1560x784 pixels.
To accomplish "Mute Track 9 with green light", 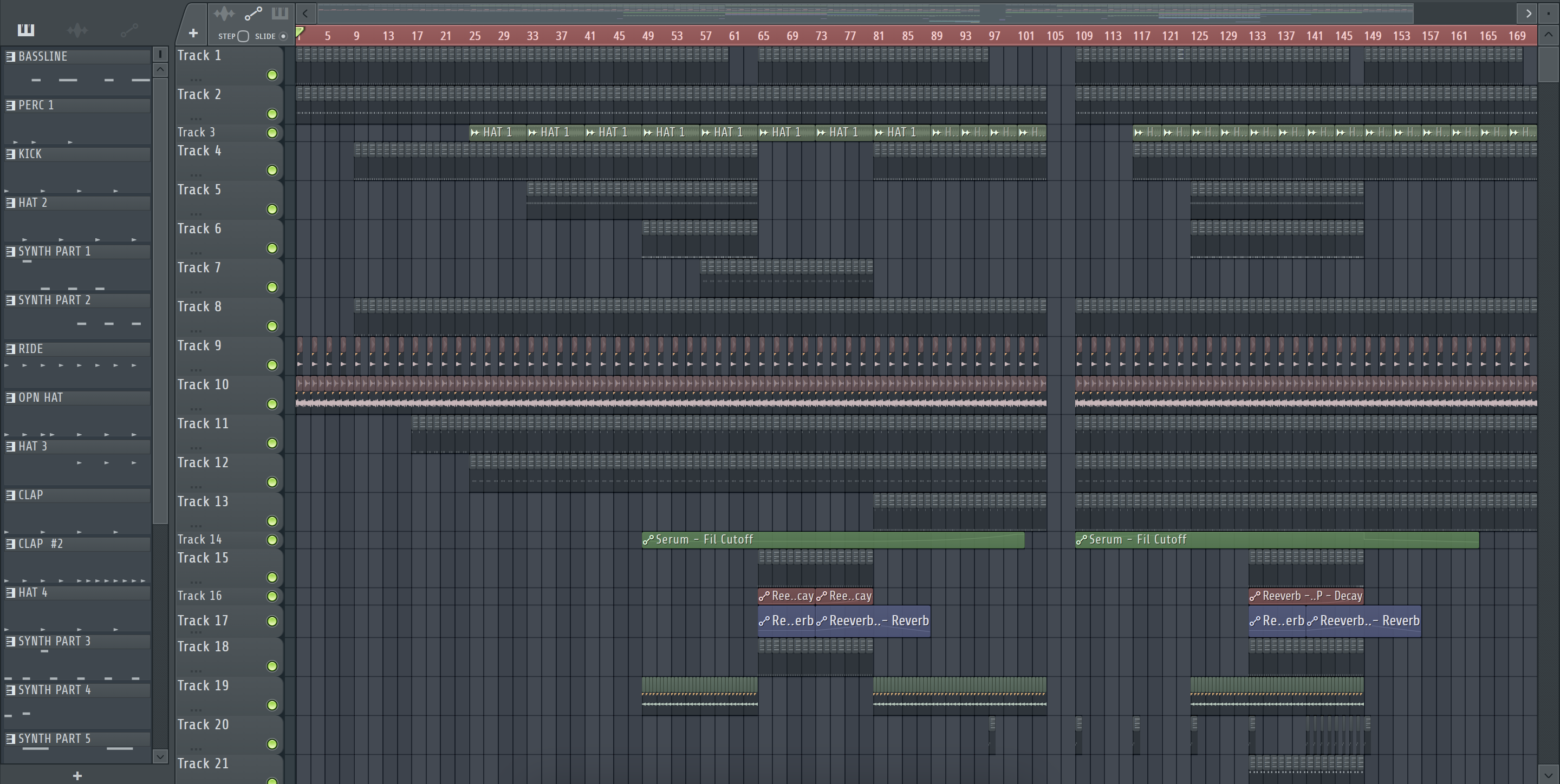I will [x=272, y=365].
